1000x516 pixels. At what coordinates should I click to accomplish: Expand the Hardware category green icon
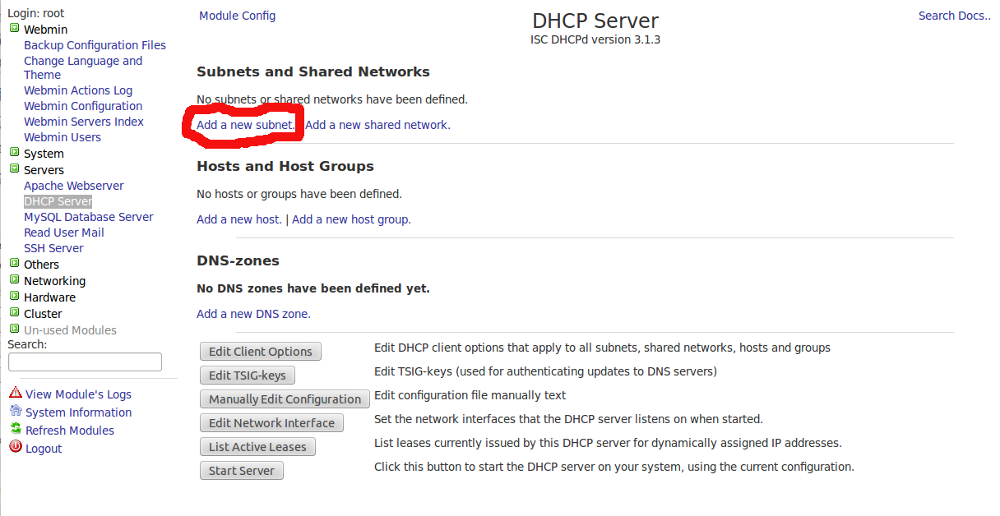click(14, 296)
